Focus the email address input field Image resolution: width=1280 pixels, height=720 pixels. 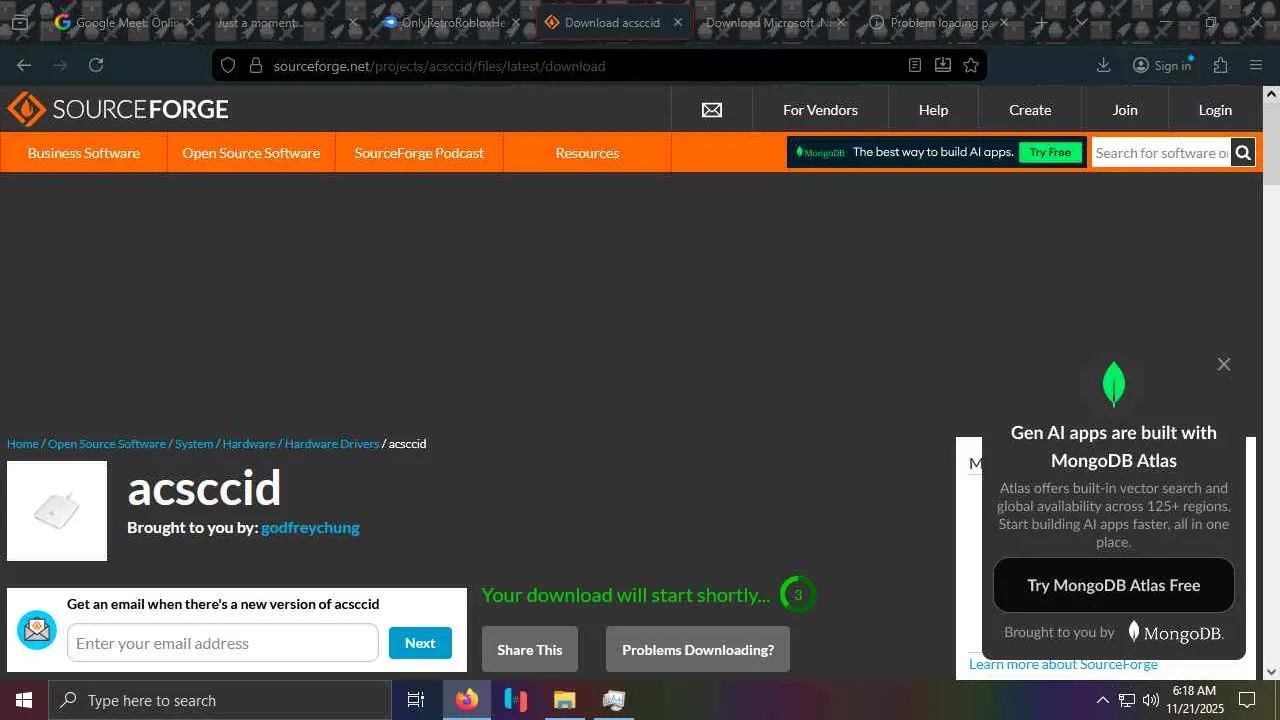[223, 643]
